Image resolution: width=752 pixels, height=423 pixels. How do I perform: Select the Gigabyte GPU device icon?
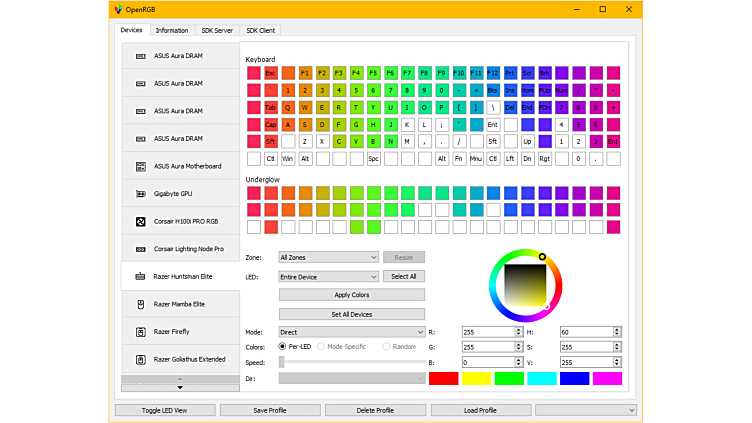pos(141,193)
